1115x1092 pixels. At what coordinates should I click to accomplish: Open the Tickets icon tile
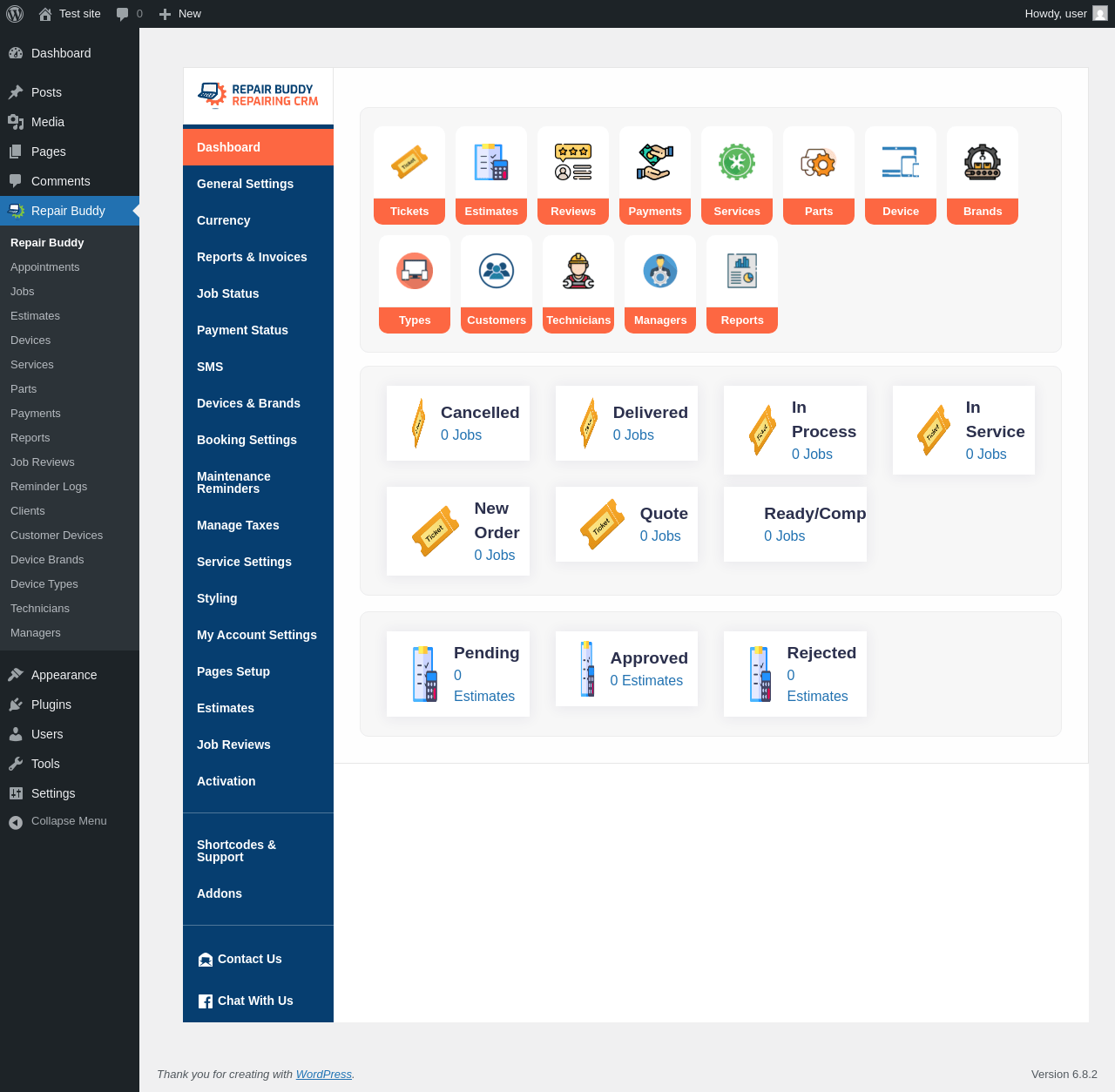point(409,175)
